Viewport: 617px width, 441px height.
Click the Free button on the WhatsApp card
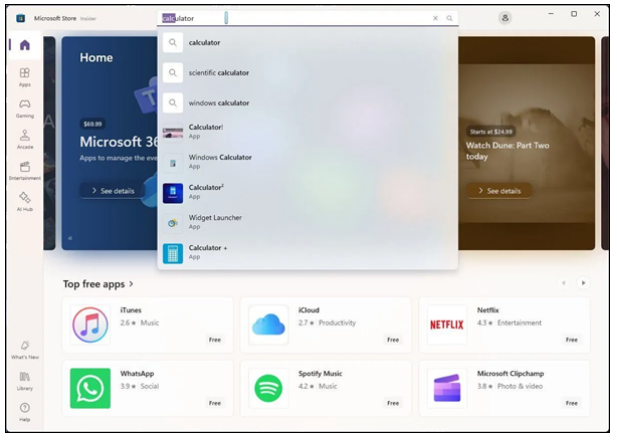point(215,403)
